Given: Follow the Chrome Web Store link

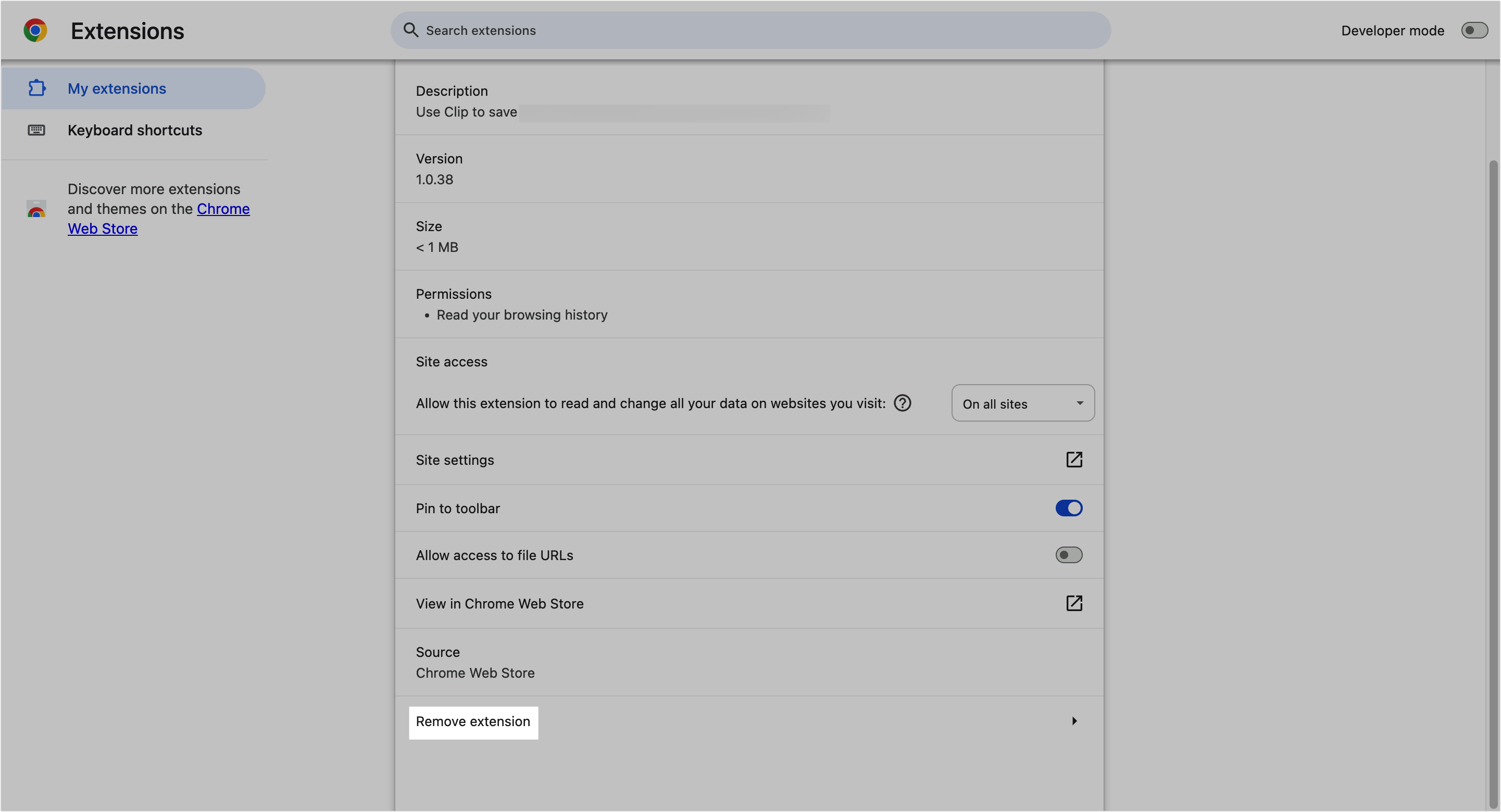Looking at the screenshot, I should click(x=158, y=219).
